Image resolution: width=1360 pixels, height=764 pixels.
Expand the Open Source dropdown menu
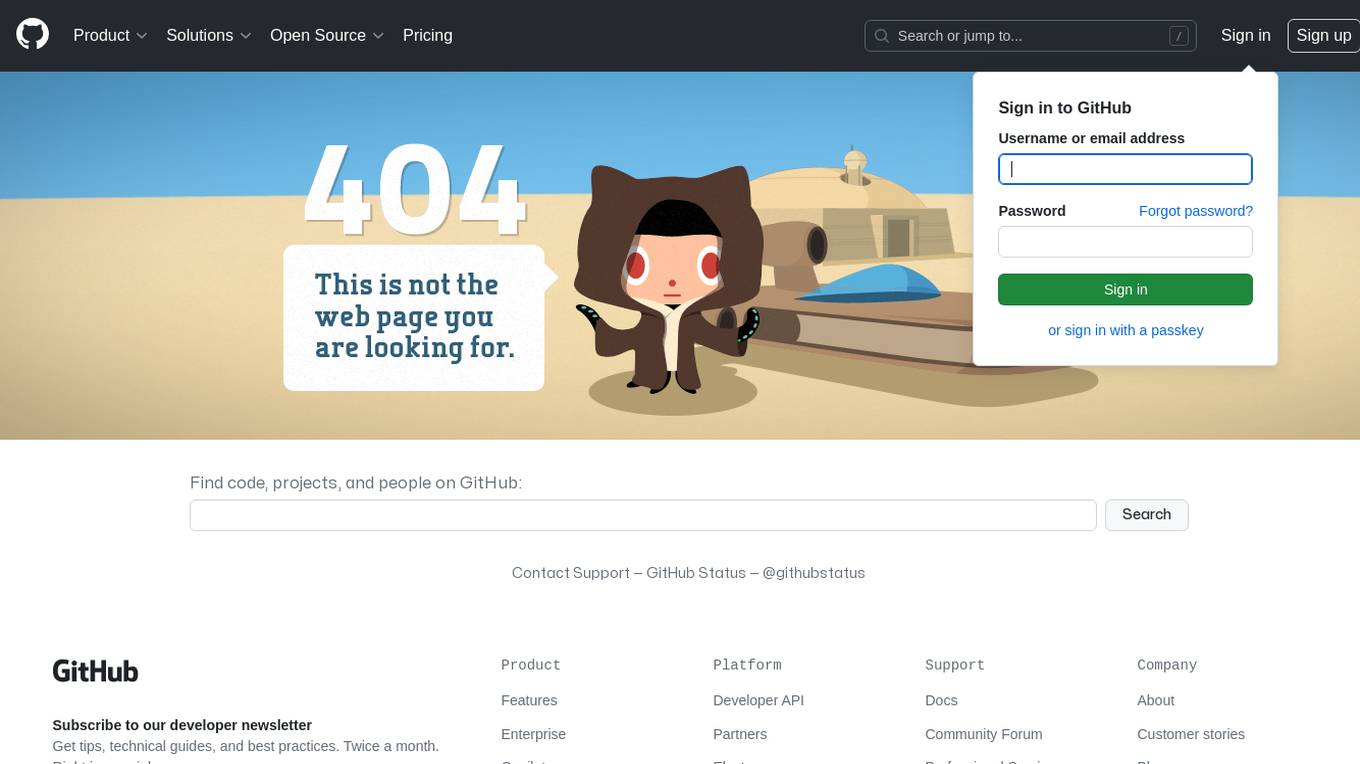coord(327,35)
